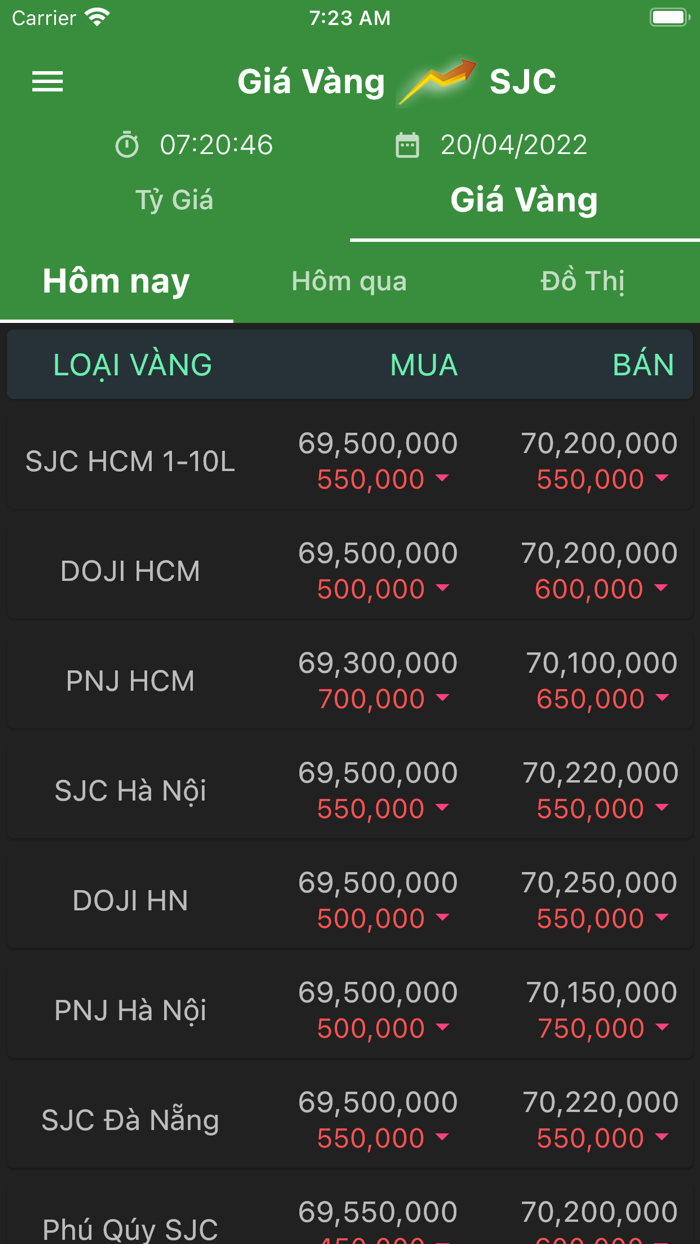Click the calendar icon beside the date
This screenshot has width=700, height=1244.
coord(409,144)
